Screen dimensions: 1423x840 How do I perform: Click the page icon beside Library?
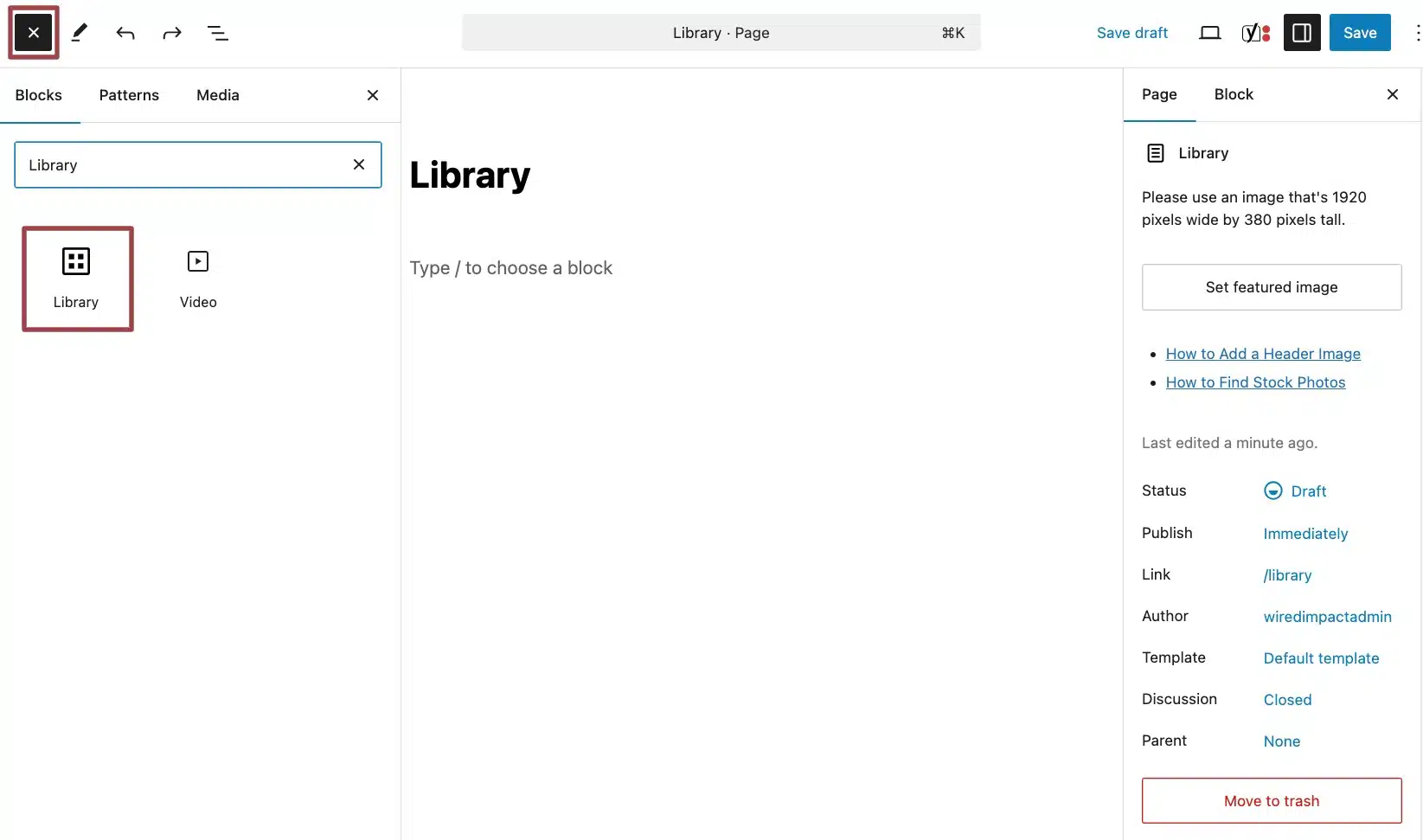[x=1156, y=153]
